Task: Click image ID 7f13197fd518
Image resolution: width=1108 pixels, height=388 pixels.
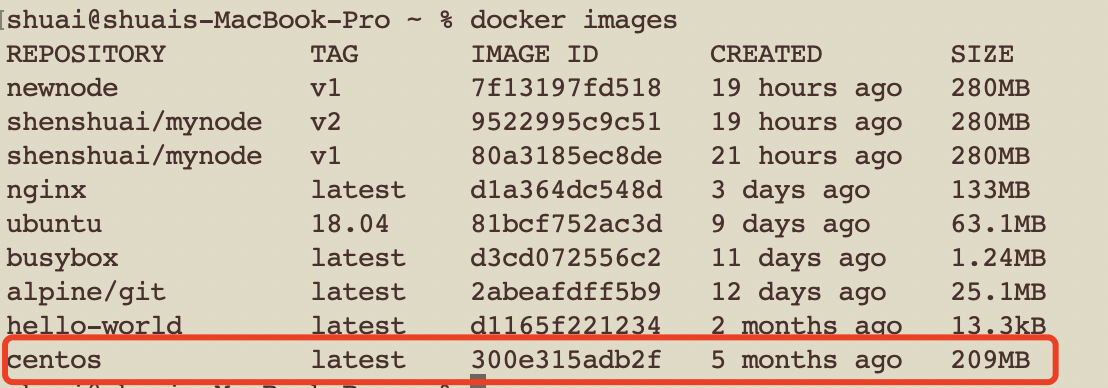Action: pos(567,88)
